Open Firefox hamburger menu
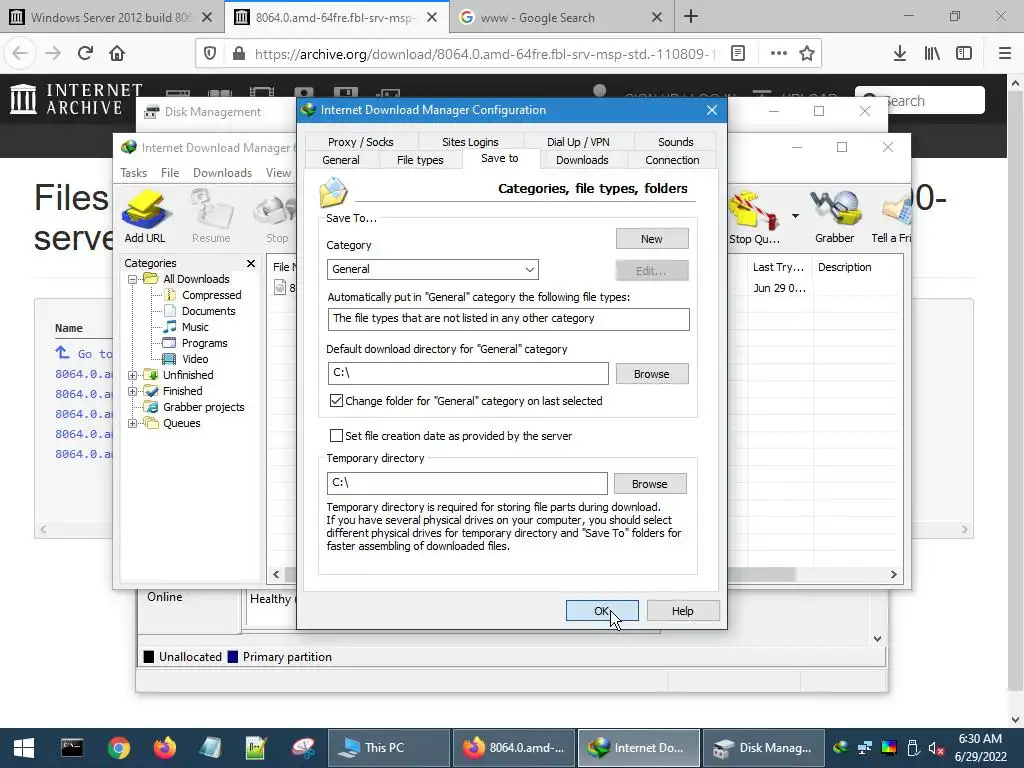The height and width of the screenshot is (768, 1024). 1005,54
